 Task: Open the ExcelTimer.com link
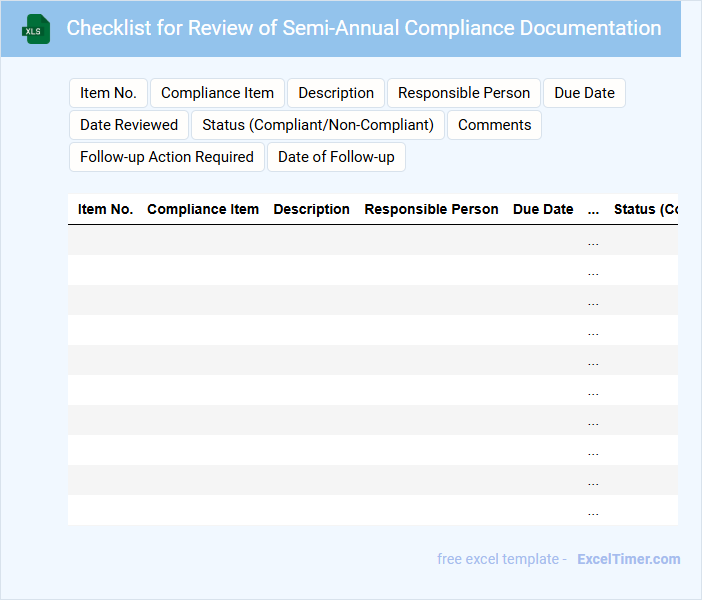(x=628, y=559)
